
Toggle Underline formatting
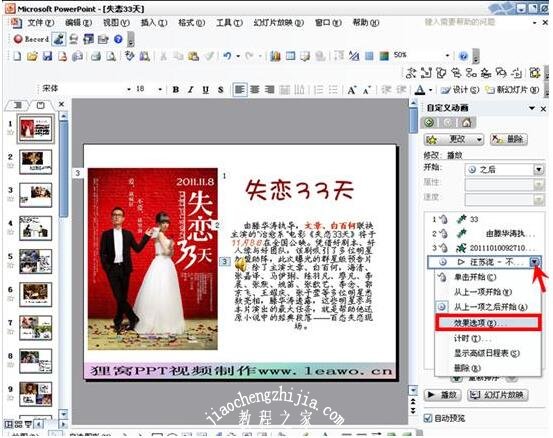pos(206,90)
